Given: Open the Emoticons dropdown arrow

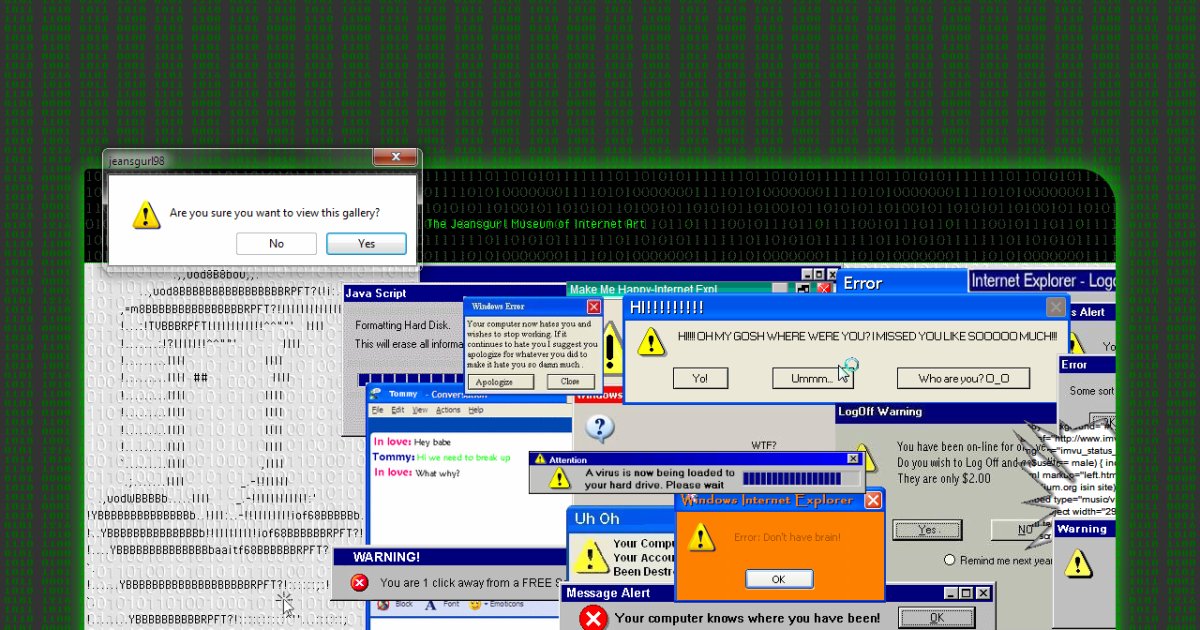Looking at the screenshot, I should pyautogui.click(x=487, y=604).
